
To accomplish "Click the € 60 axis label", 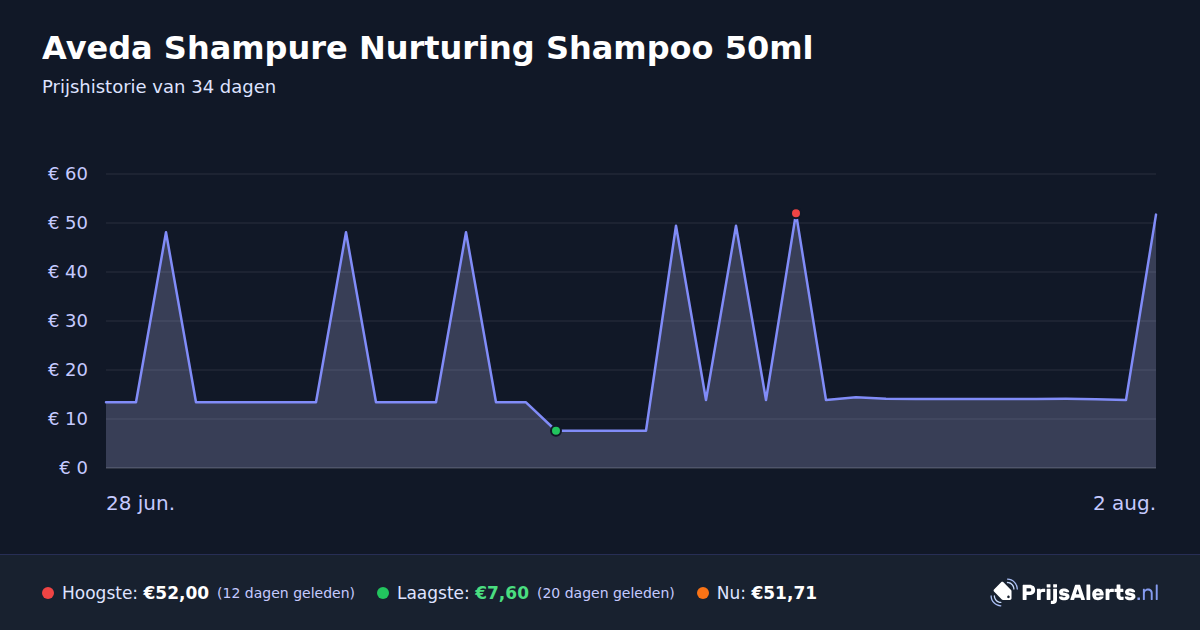I will point(68,174).
